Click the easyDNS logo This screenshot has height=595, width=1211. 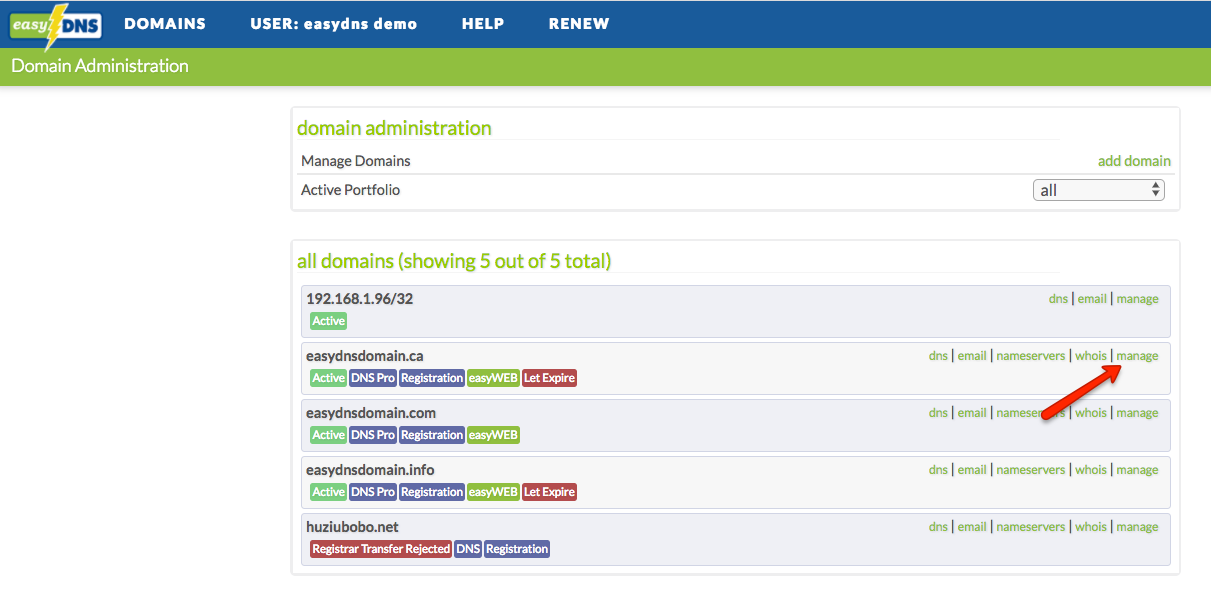[x=56, y=25]
